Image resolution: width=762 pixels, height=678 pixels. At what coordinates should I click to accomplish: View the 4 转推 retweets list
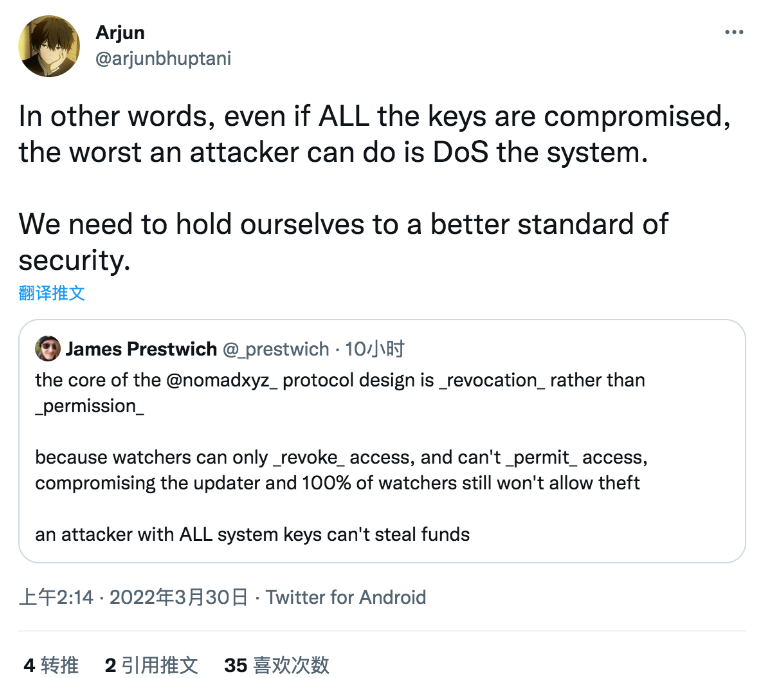pyautogui.click(x=51, y=665)
